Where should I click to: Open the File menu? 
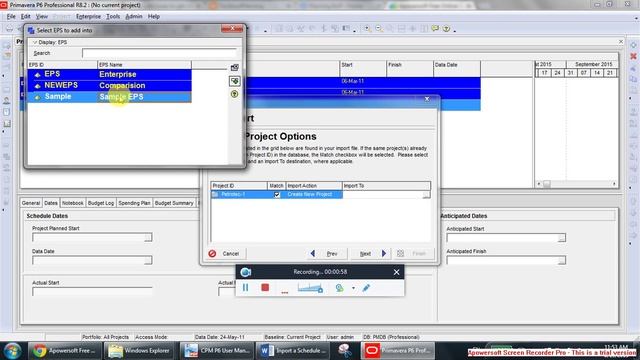click(x=11, y=16)
